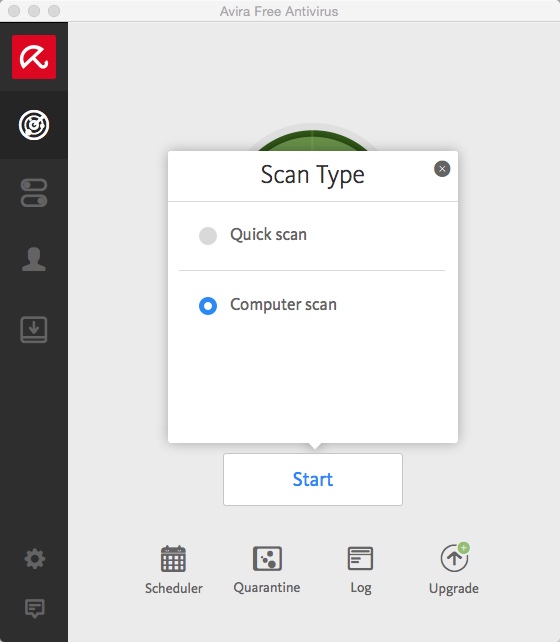The width and height of the screenshot is (560, 642).
Task: Open settings gear in the sidebar
Action: coord(35,559)
